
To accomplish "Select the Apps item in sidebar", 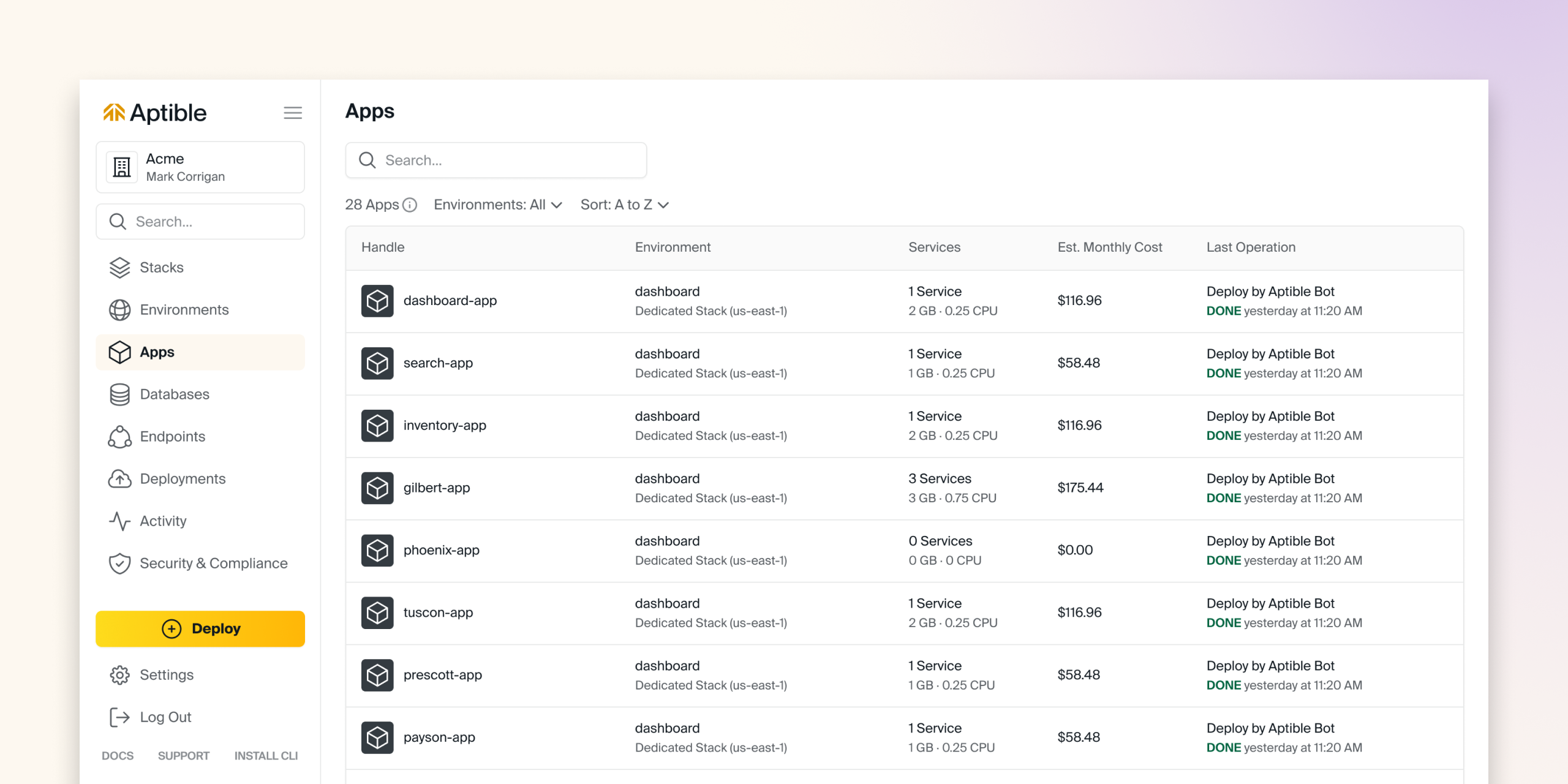I will click(157, 352).
